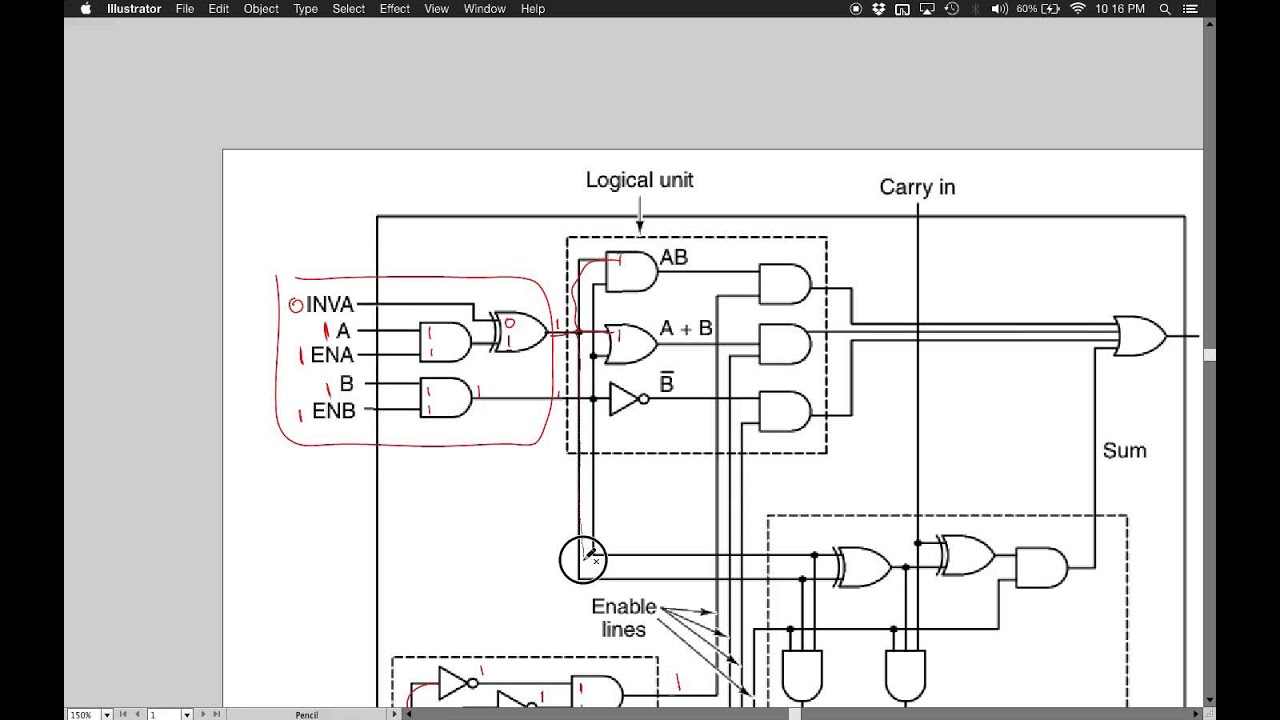The width and height of the screenshot is (1280, 720).
Task: Open the Dropbox menu bar icon
Action: (x=879, y=9)
